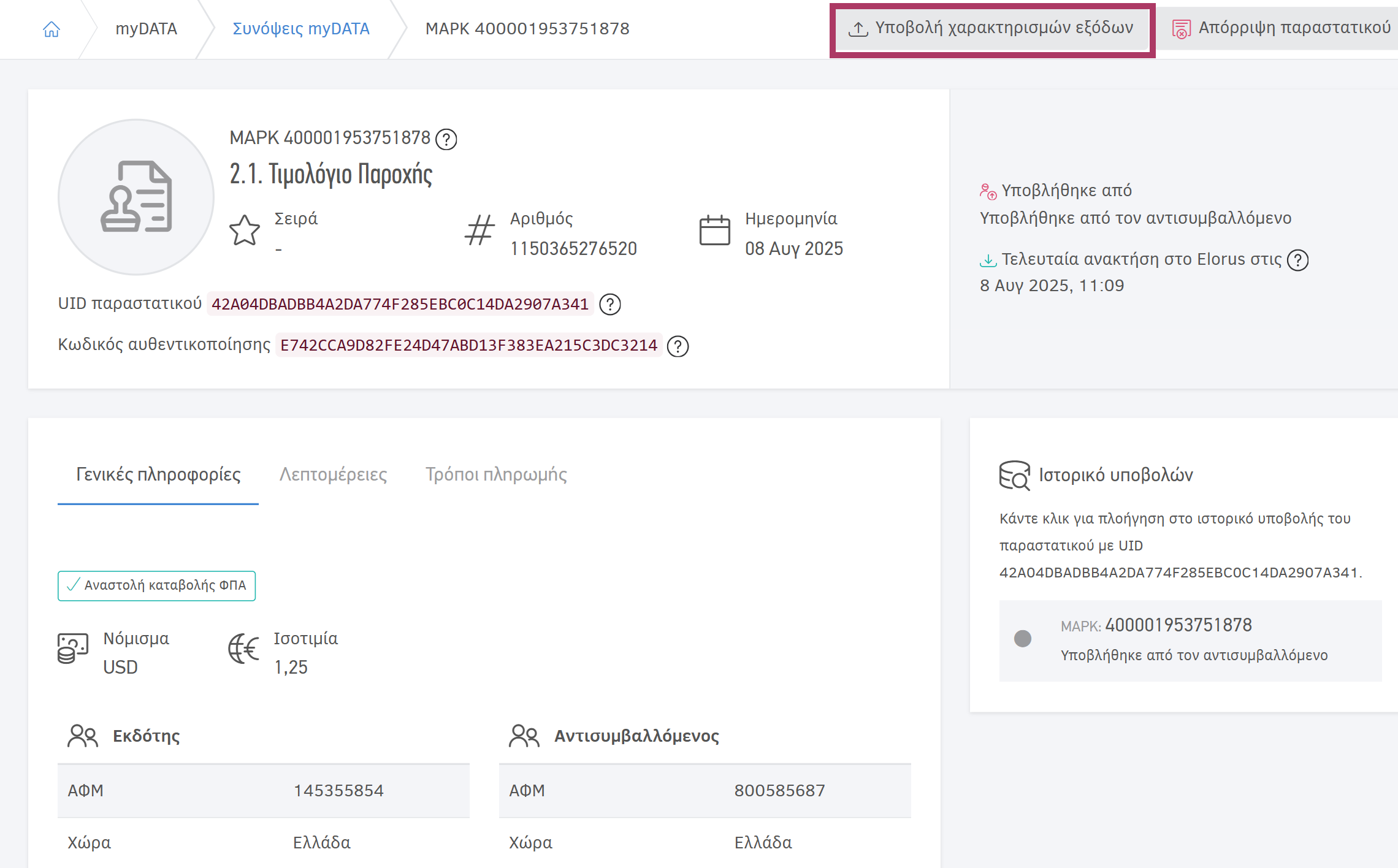1398x868 pixels.
Task: Open help icon beside Κωδικός αυθεντικοποίησης
Action: 678,346
